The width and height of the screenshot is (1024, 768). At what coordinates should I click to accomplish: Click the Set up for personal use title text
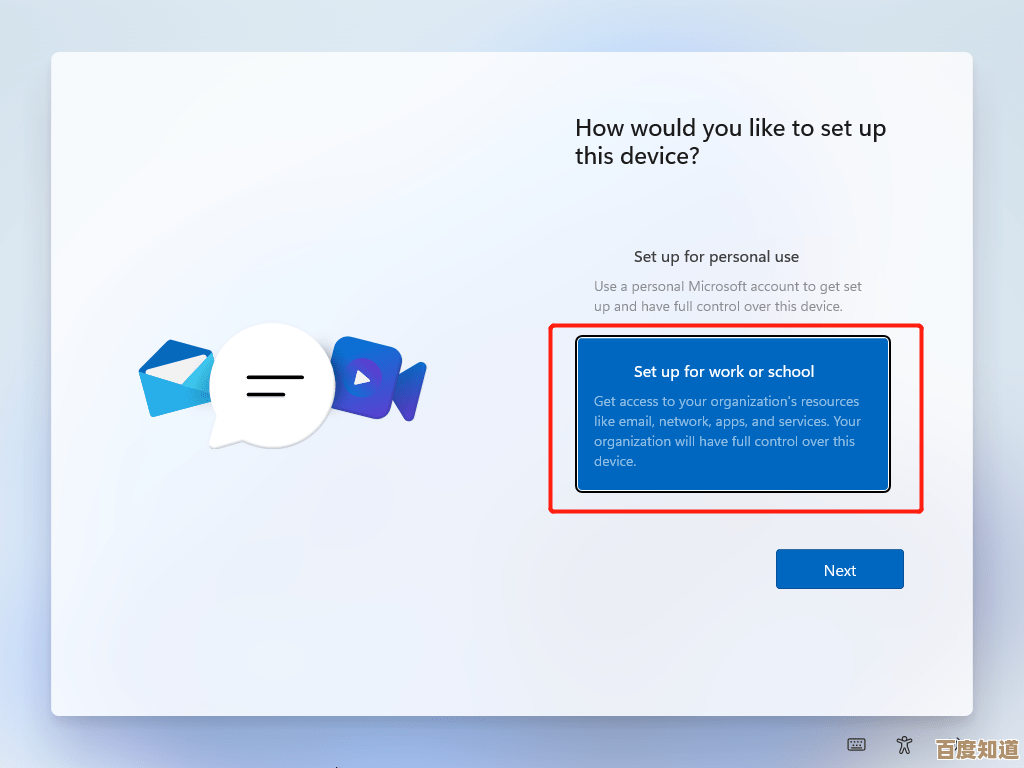(x=716, y=257)
